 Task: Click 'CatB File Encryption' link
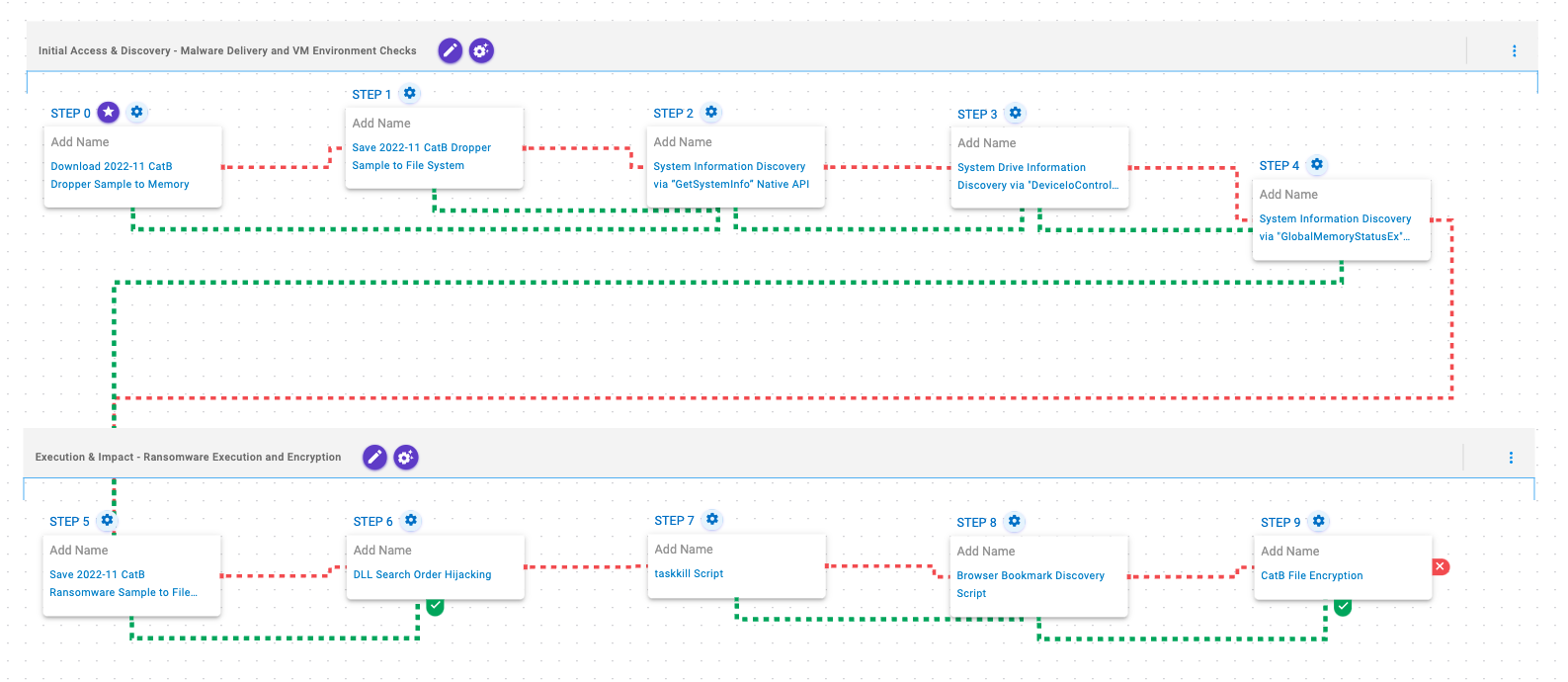[1311, 575]
